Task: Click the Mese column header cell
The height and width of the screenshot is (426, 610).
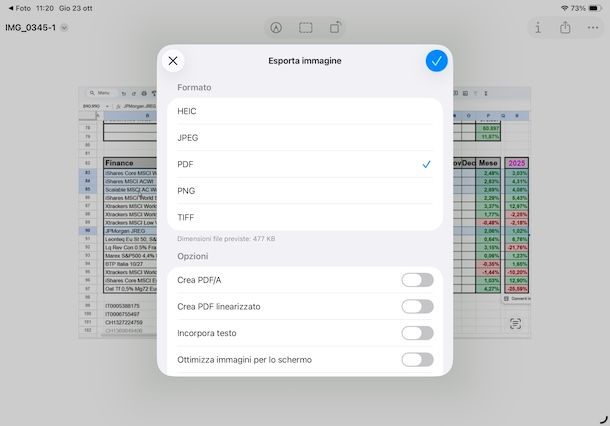Action: pos(488,163)
